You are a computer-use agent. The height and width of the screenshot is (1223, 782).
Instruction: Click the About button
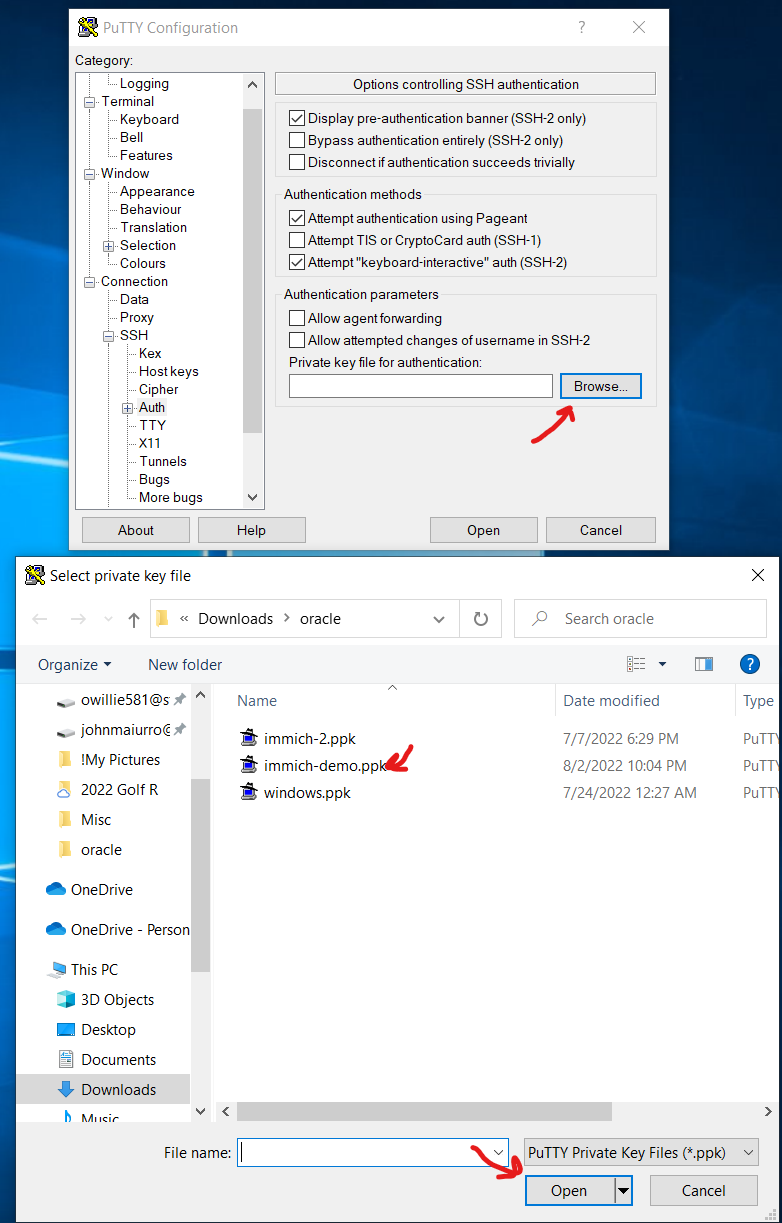(x=136, y=530)
